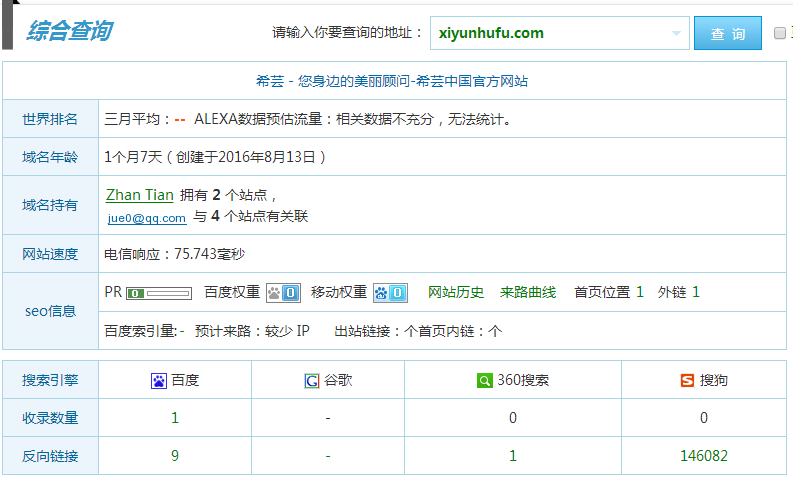Click the Google search engine icon
The height and width of the screenshot is (479, 793).
click(x=312, y=381)
